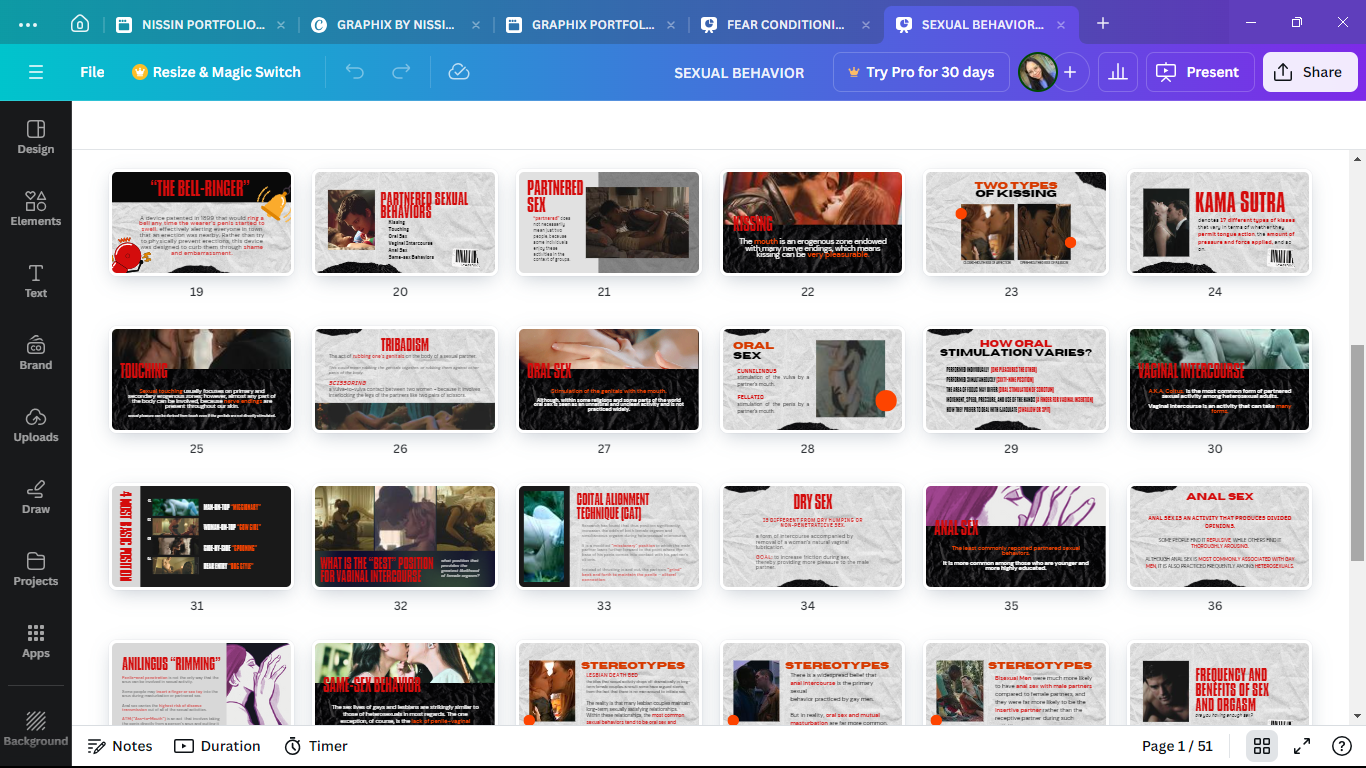The width and height of the screenshot is (1366, 768).
Task: Open the Design panel in sidebar
Action: tap(36, 137)
